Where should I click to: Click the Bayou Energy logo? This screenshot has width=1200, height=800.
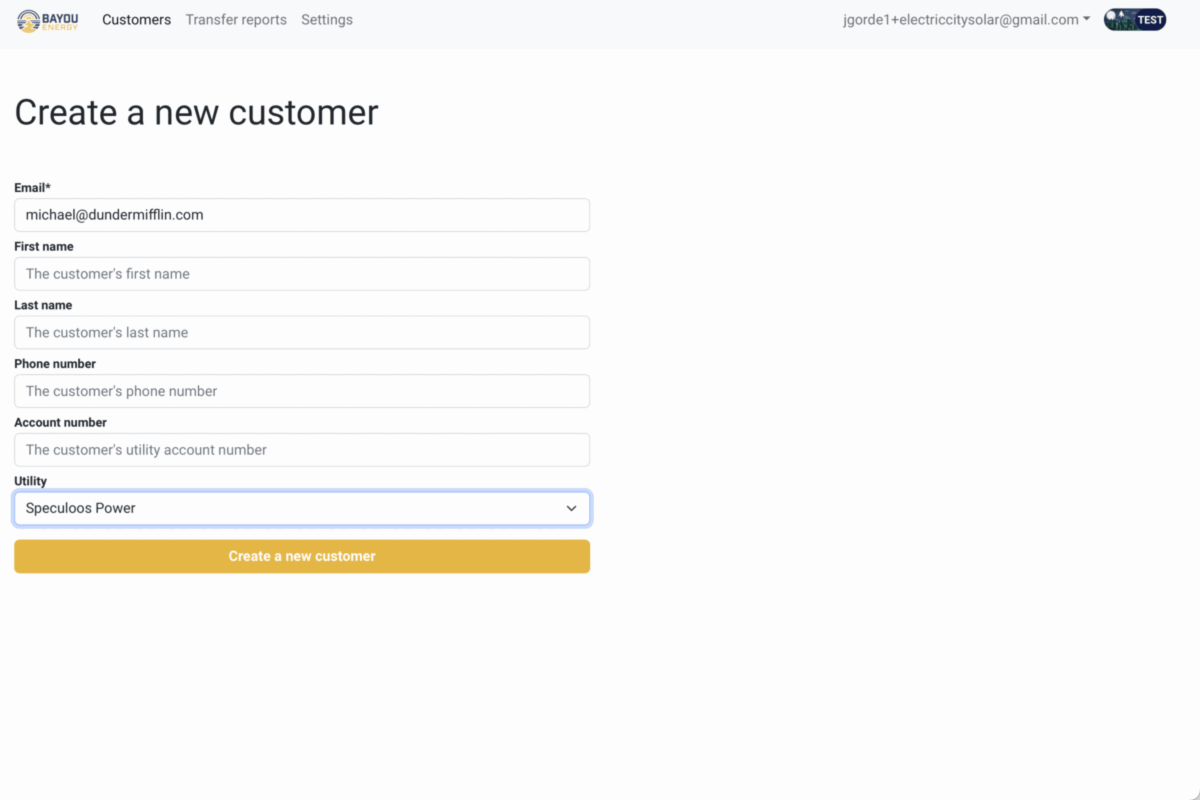[x=47, y=20]
